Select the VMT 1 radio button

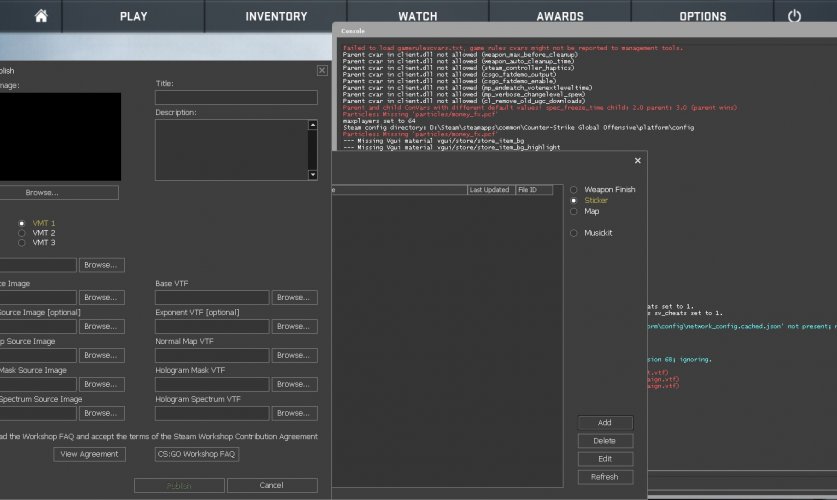pos(20,223)
